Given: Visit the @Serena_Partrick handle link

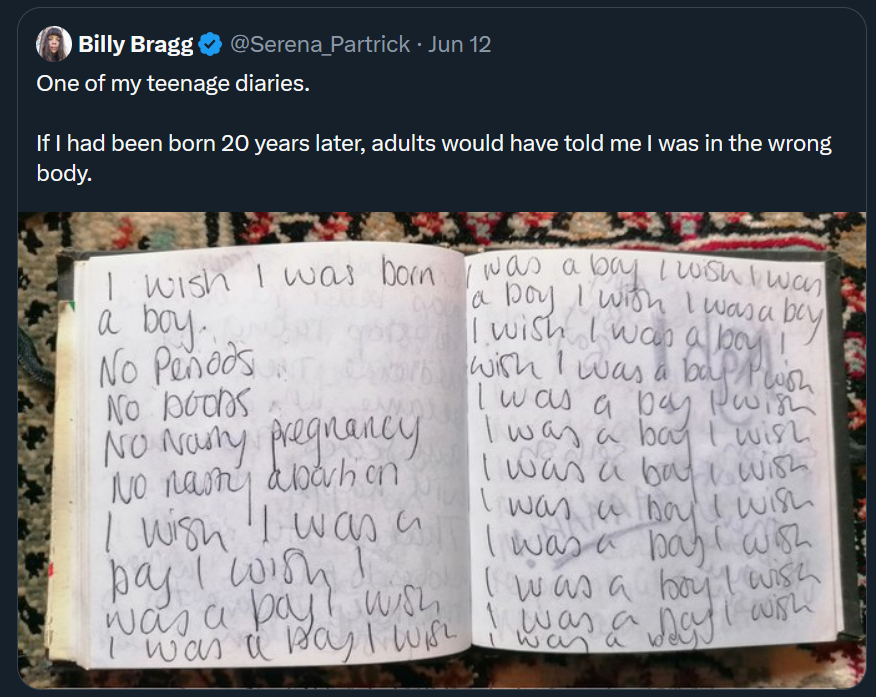Looking at the screenshot, I should 320,44.
